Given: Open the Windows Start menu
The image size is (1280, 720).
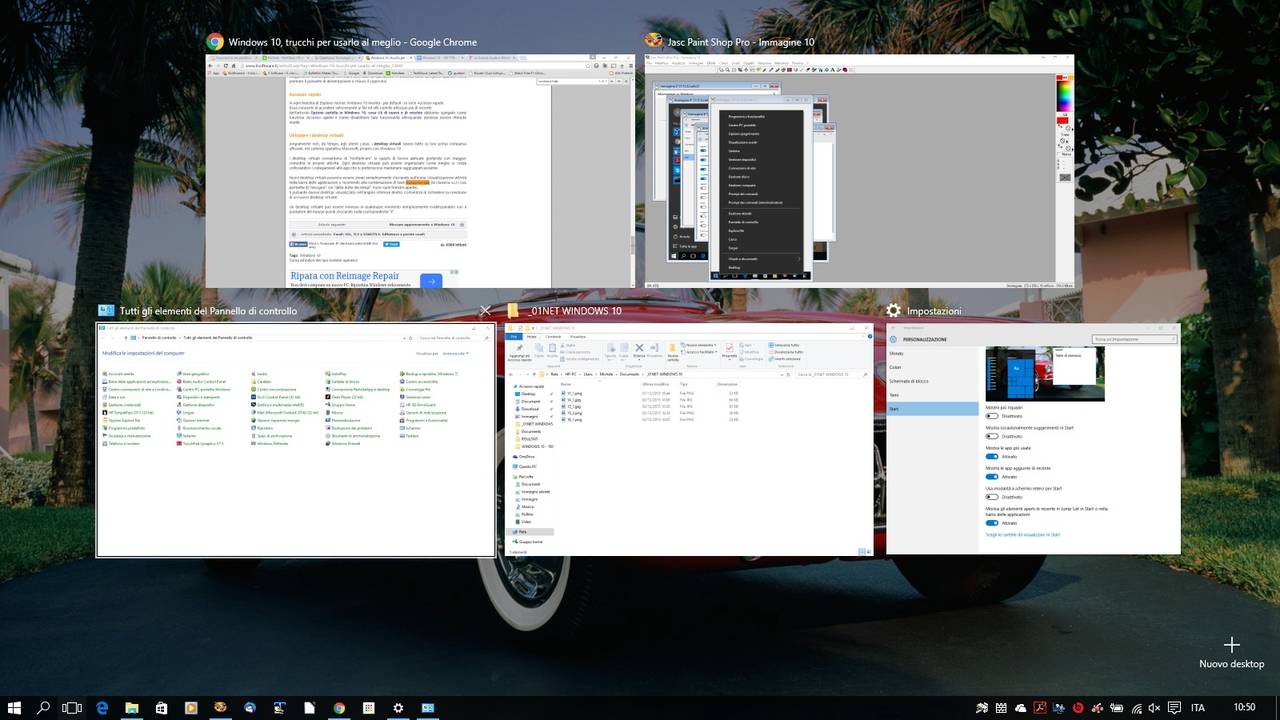Looking at the screenshot, I should coord(15,707).
